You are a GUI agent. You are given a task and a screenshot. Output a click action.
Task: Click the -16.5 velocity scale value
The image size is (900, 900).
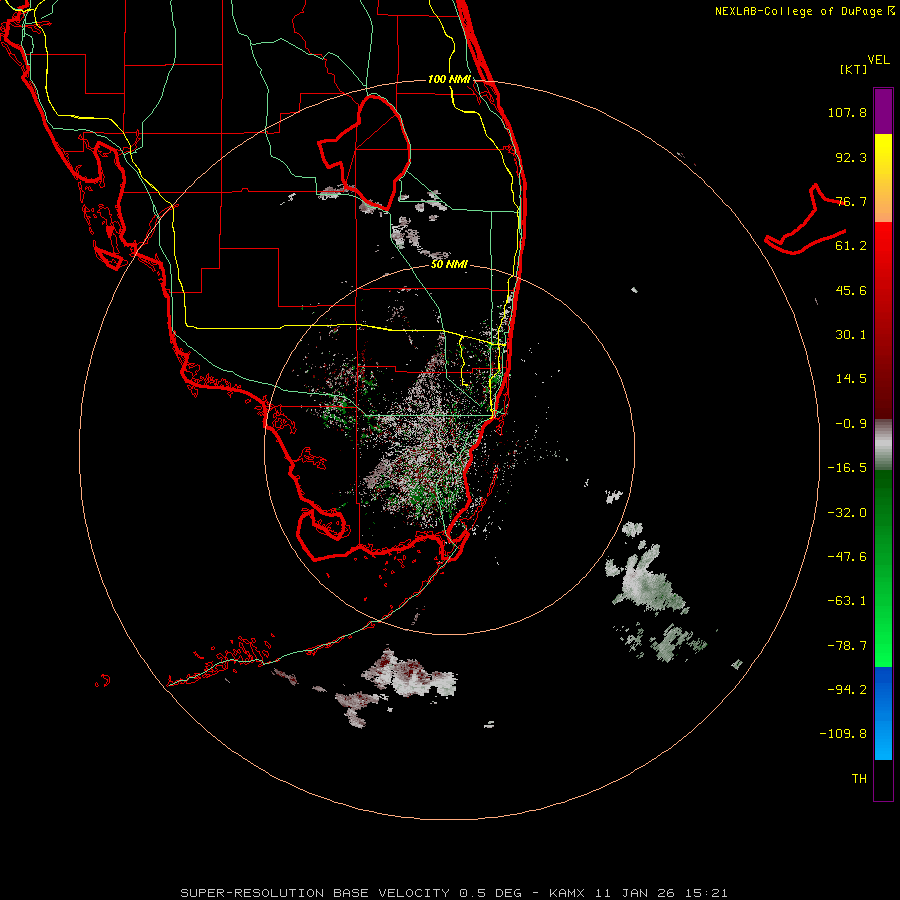(x=847, y=468)
